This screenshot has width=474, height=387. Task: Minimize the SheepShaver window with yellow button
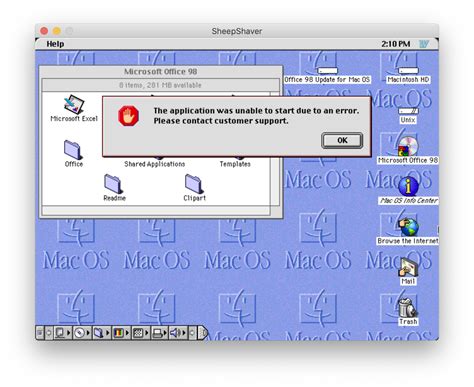[57, 31]
